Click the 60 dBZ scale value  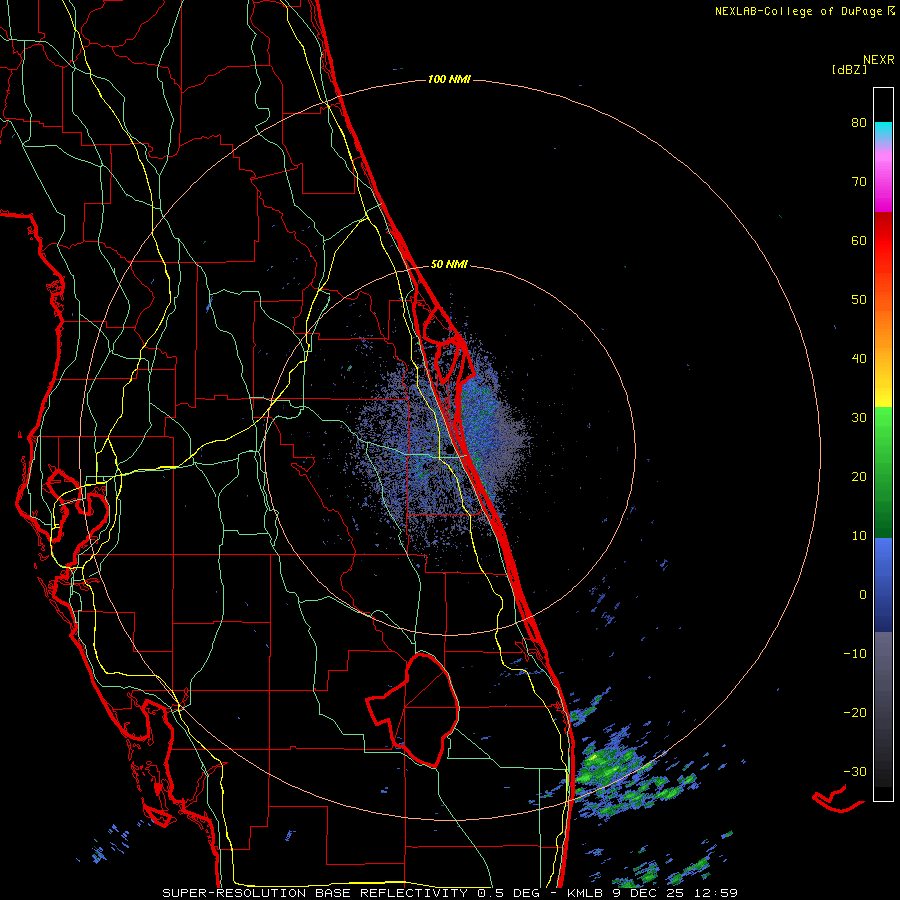point(859,241)
